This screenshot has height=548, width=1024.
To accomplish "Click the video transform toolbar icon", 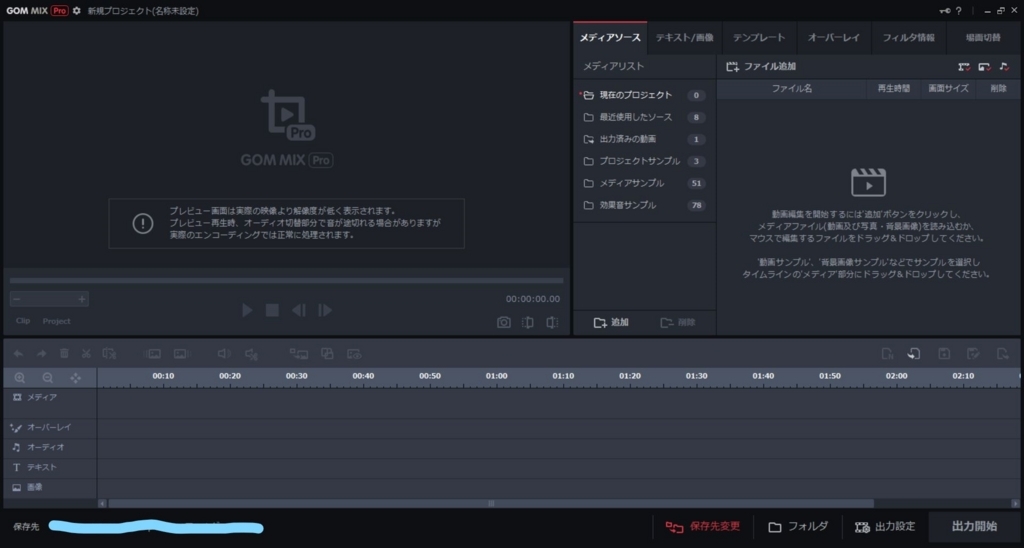I will (x=298, y=353).
